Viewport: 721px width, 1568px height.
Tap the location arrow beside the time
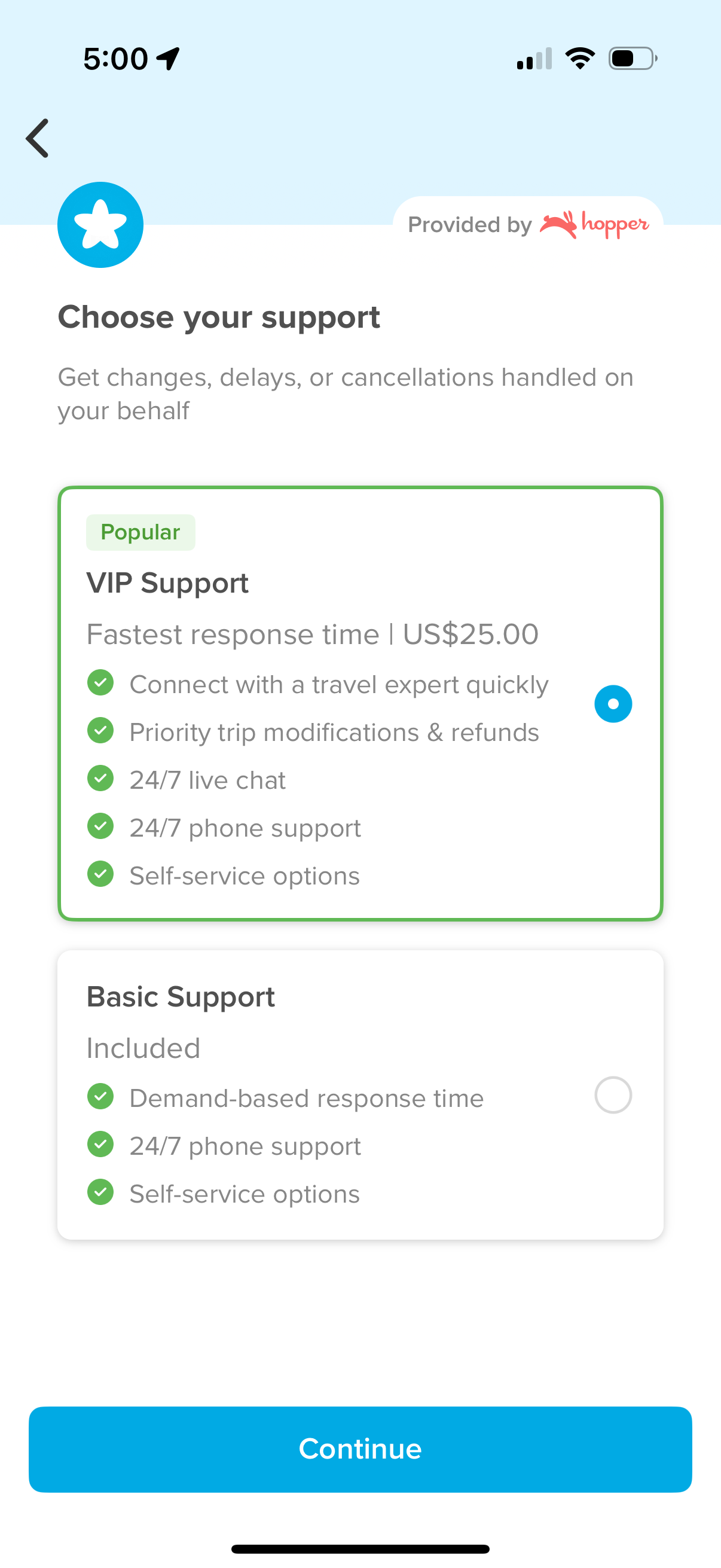[169, 59]
